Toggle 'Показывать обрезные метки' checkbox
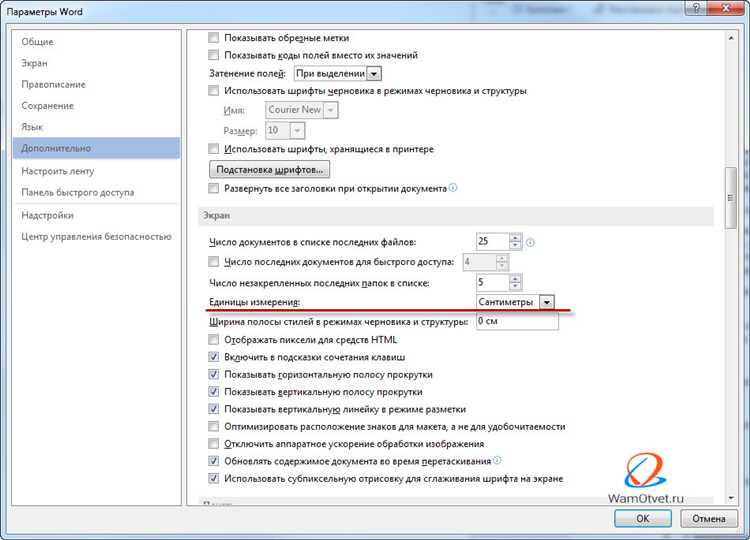 (213, 37)
